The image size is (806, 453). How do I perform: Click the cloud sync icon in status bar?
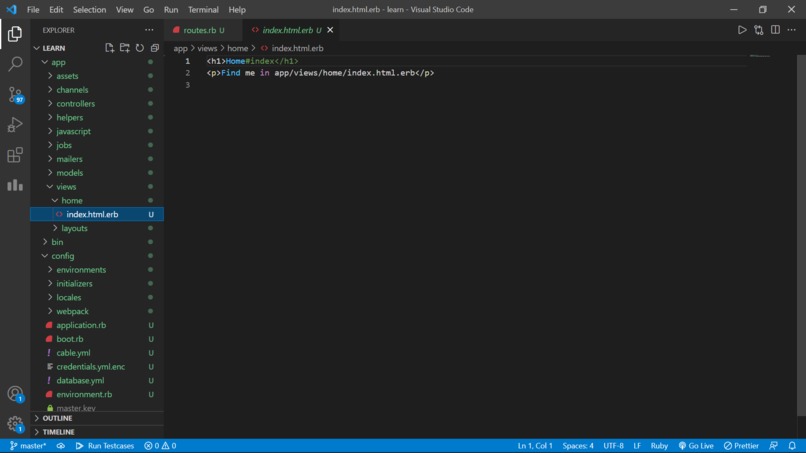click(61, 446)
